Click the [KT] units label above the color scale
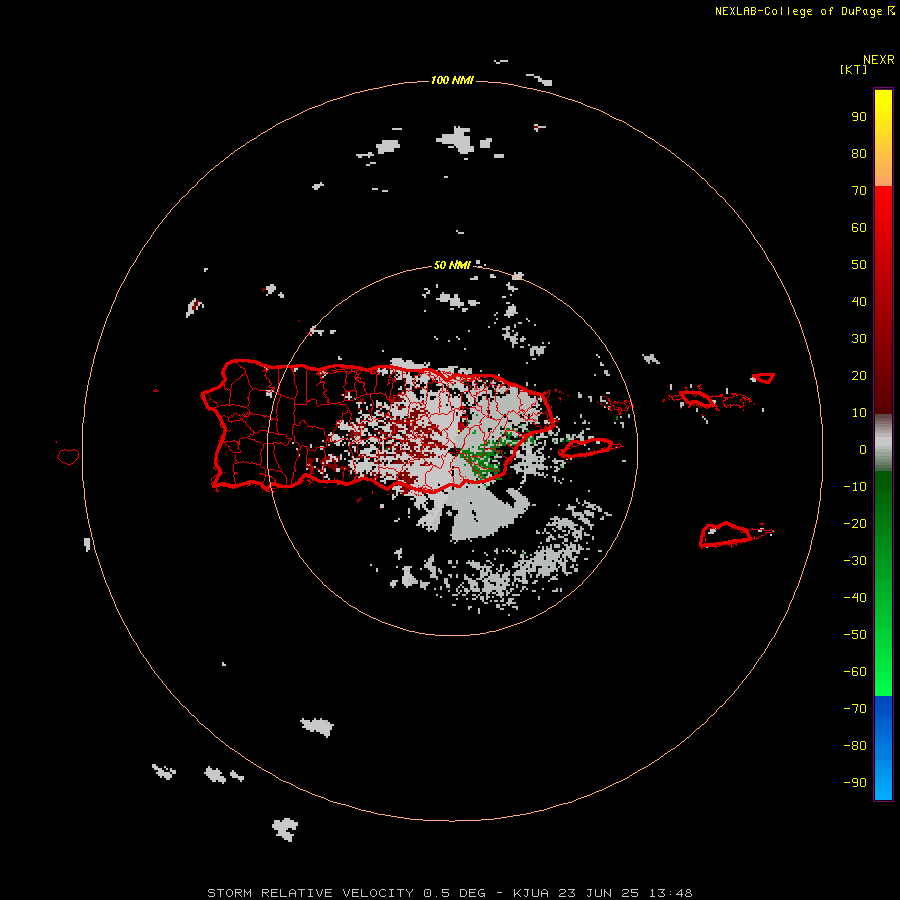The height and width of the screenshot is (900, 900). click(853, 69)
